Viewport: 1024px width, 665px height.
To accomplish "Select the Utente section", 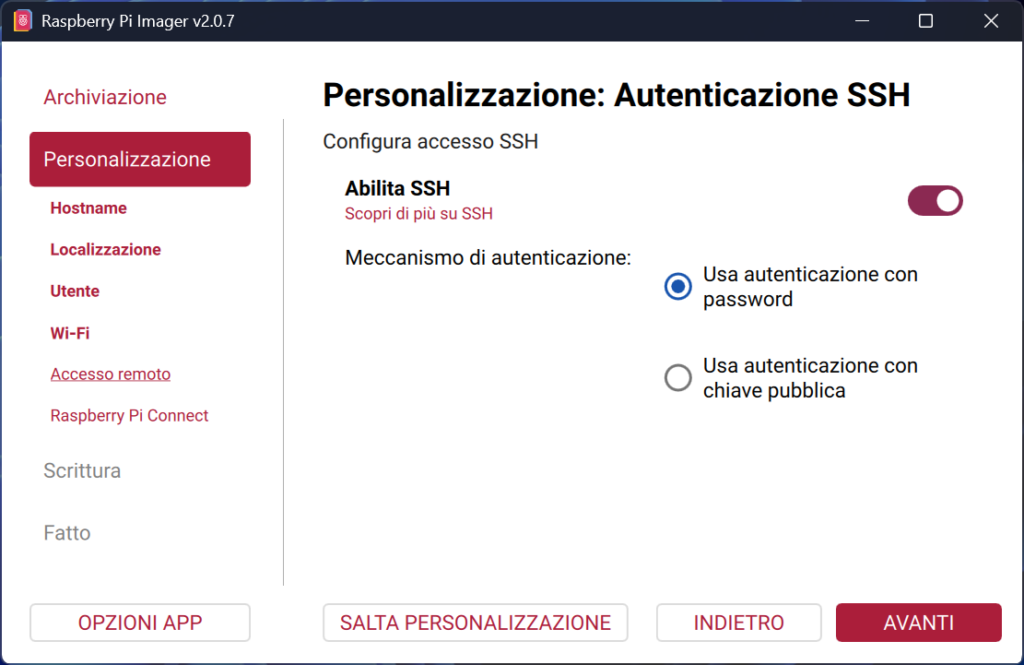I will click(x=74, y=291).
